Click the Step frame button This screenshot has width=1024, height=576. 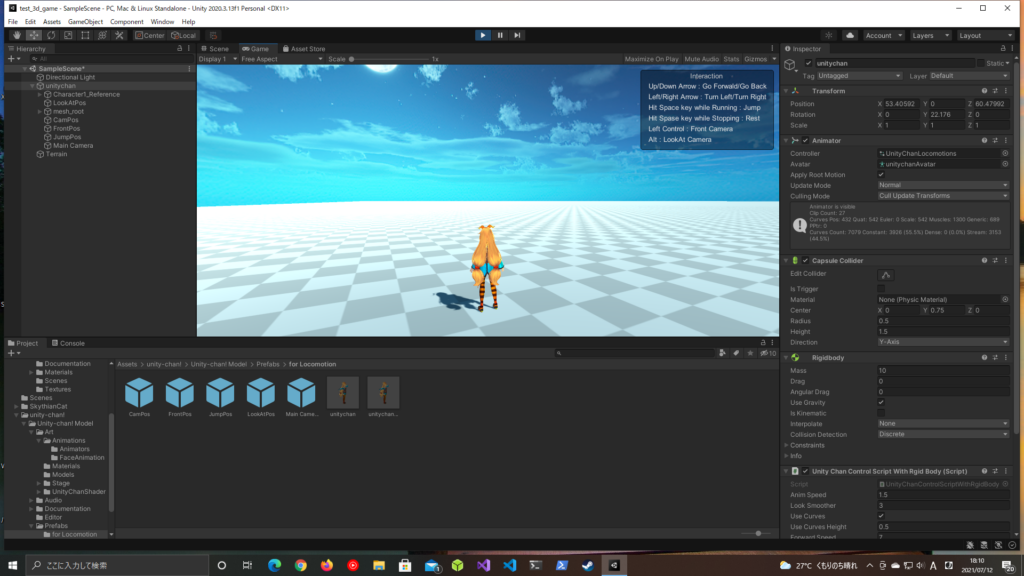[x=517, y=35]
